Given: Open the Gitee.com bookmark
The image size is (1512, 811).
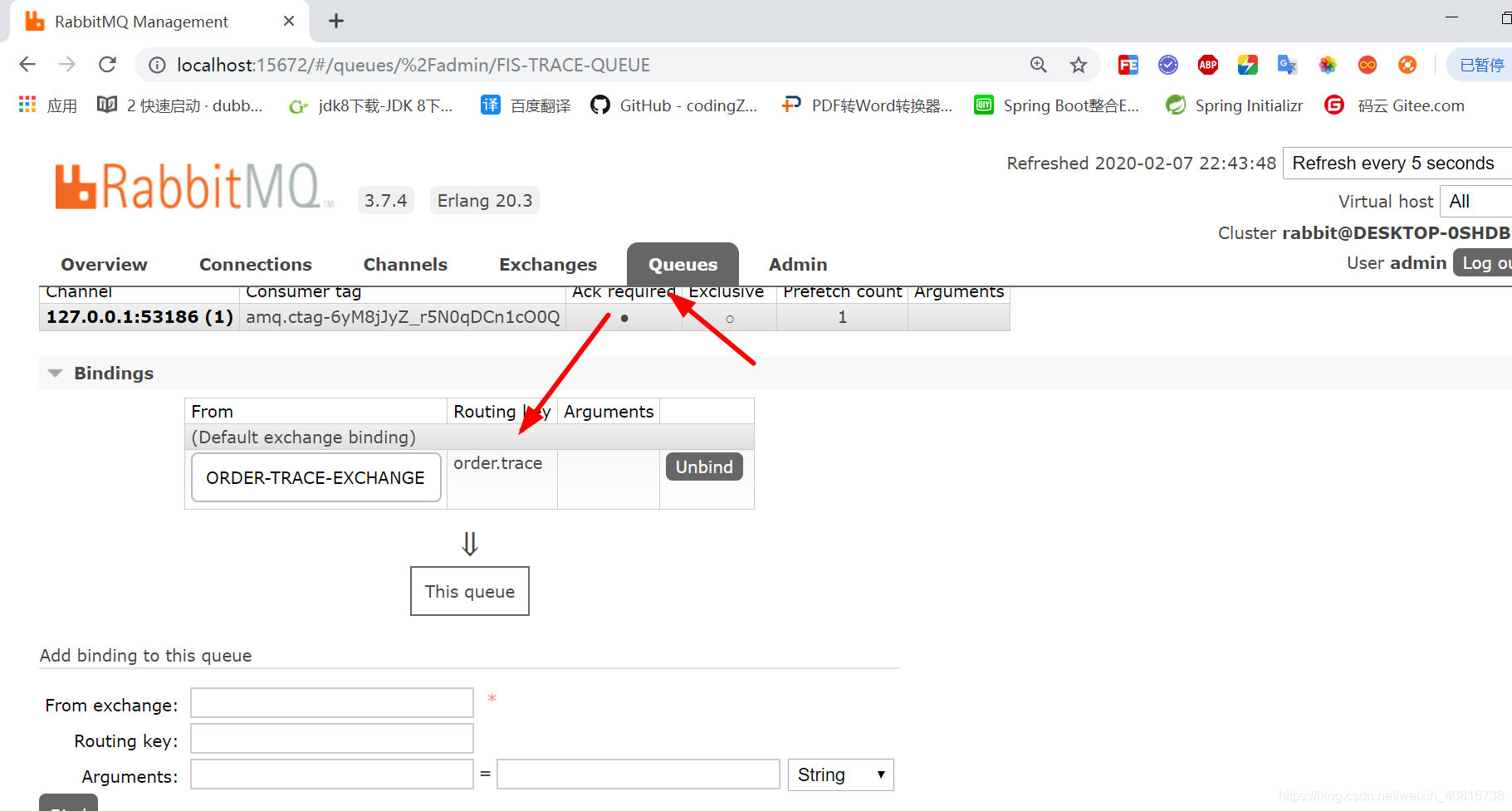Looking at the screenshot, I should coord(1394,105).
